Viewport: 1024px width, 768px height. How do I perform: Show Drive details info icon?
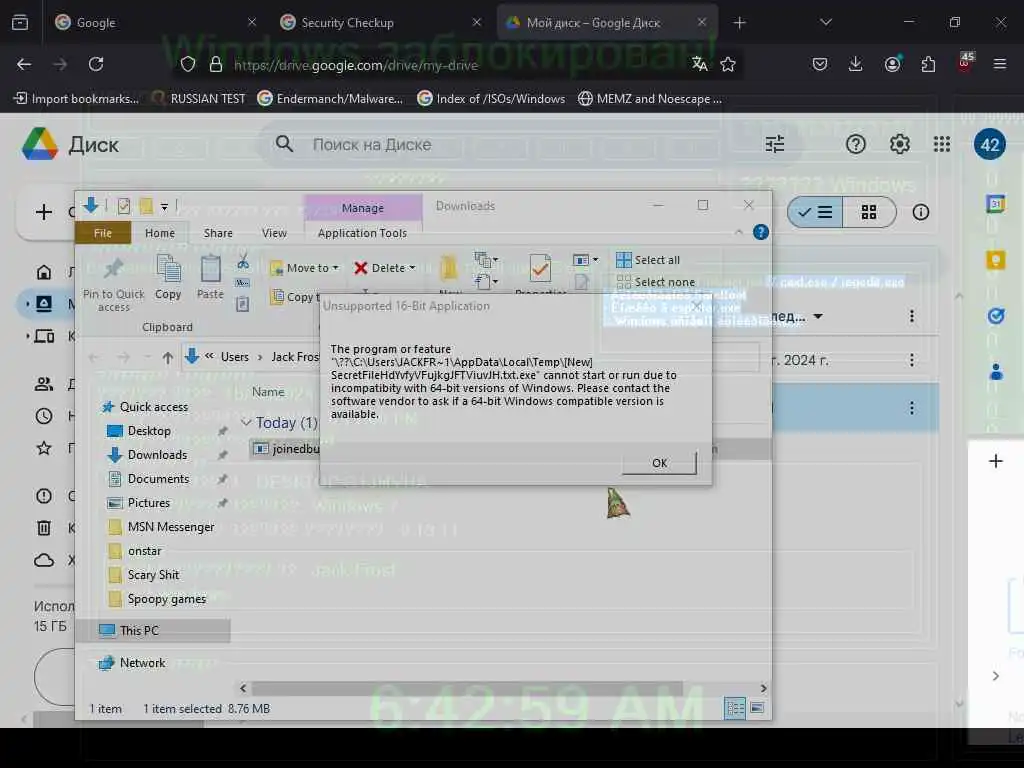tap(921, 212)
